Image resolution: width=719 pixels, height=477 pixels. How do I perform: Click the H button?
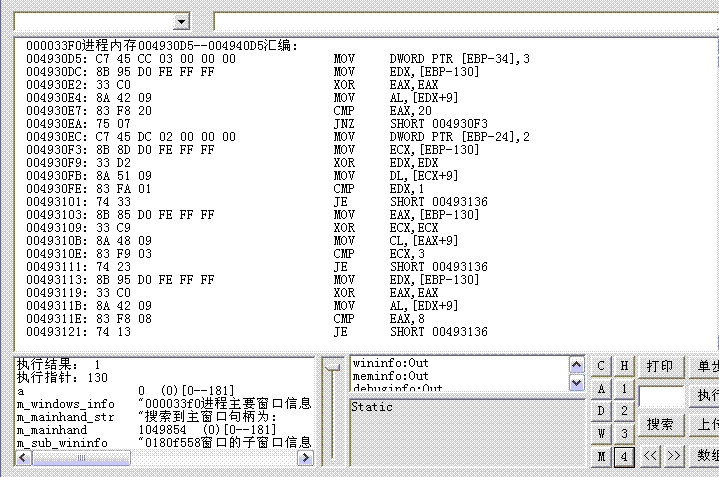point(624,366)
